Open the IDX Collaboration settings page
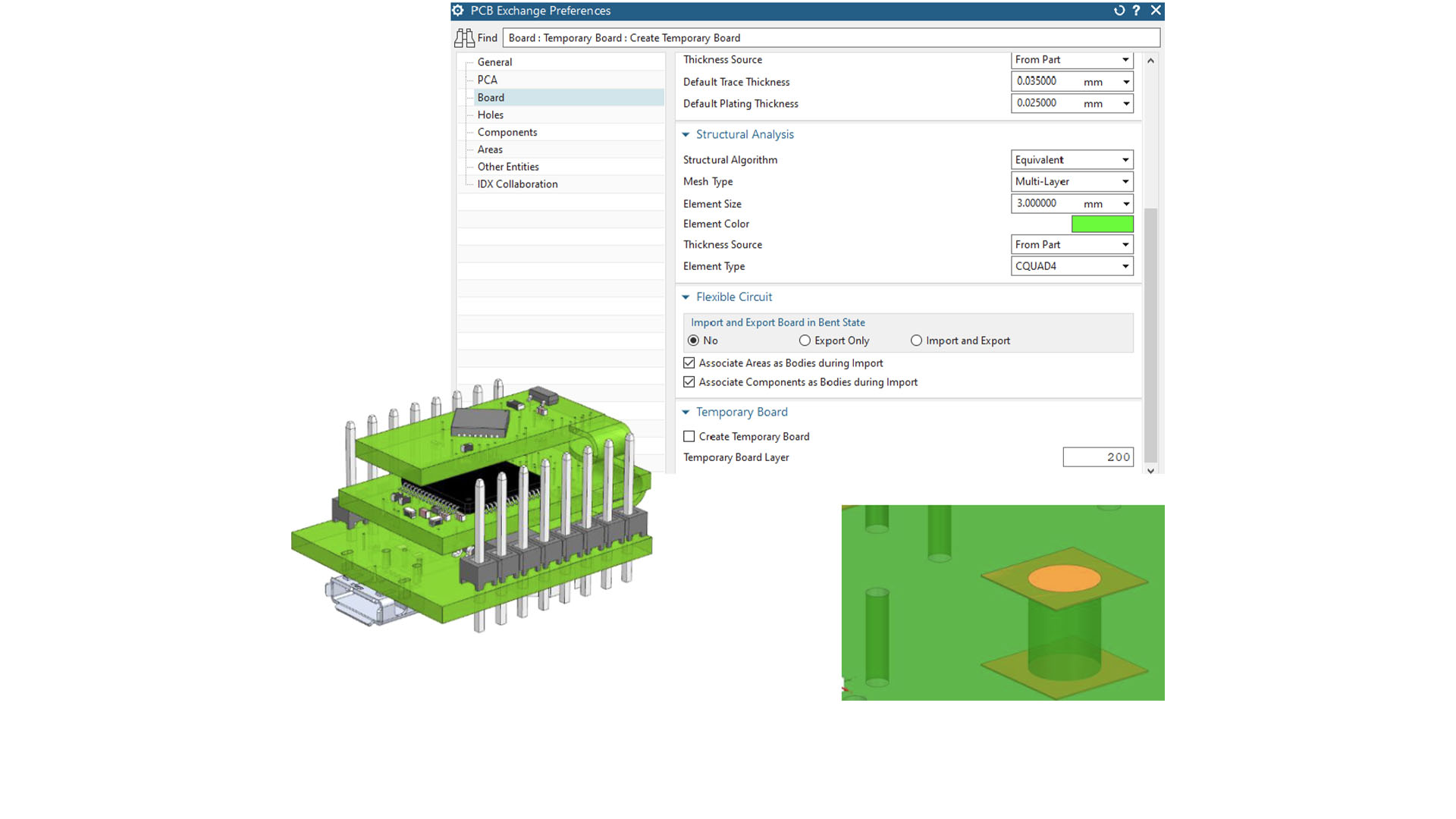1456x819 pixels. point(516,184)
